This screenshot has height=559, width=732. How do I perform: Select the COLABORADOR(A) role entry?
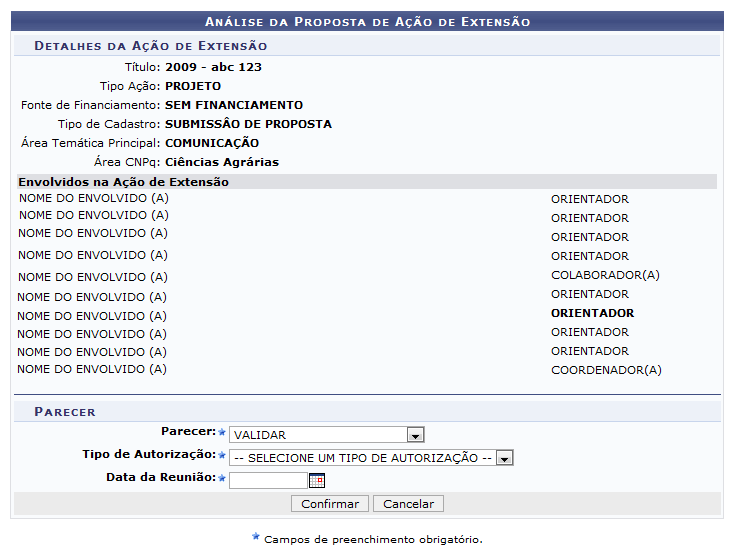pos(605,275)
